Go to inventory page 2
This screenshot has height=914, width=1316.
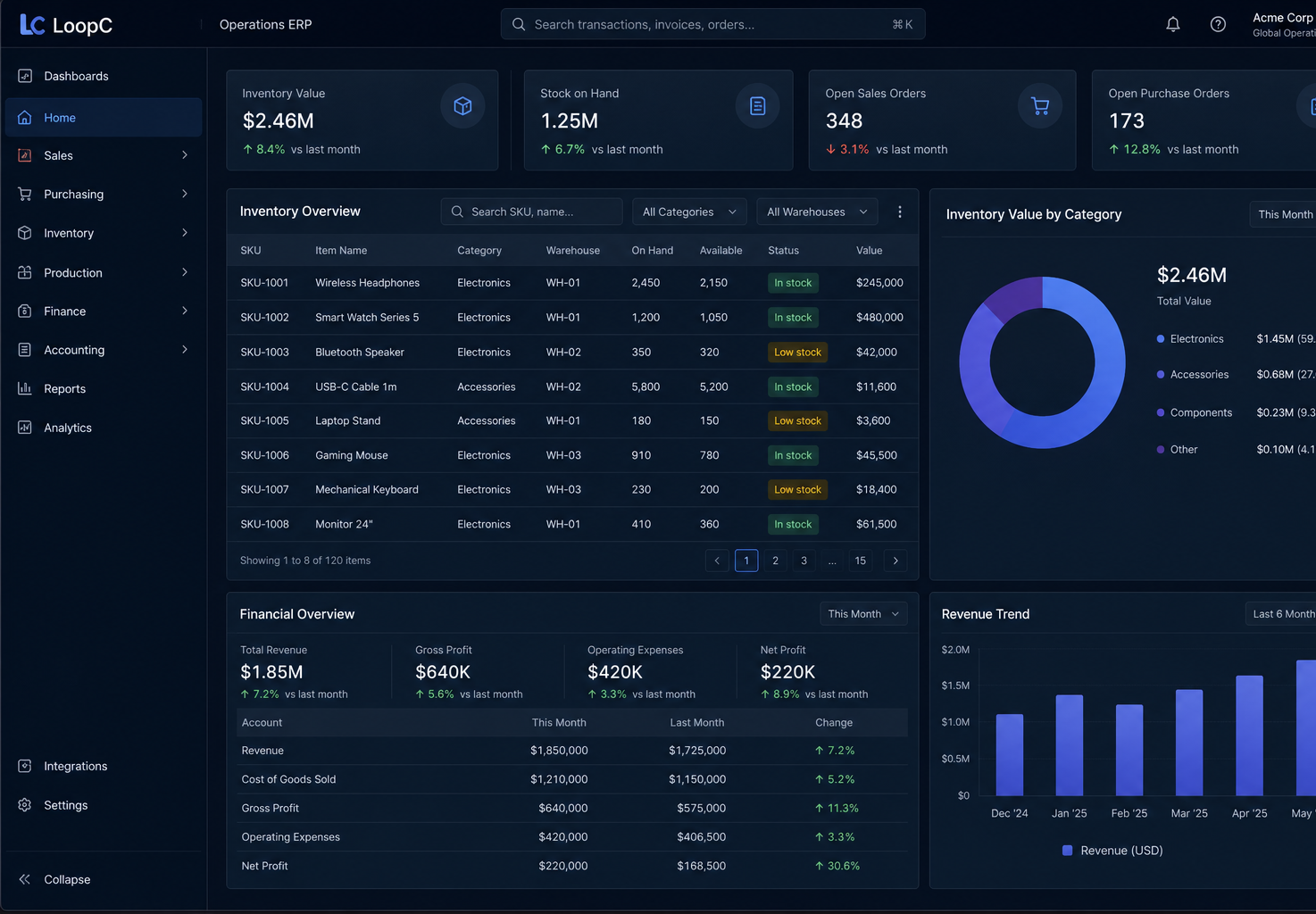click(x=775, y=561)
